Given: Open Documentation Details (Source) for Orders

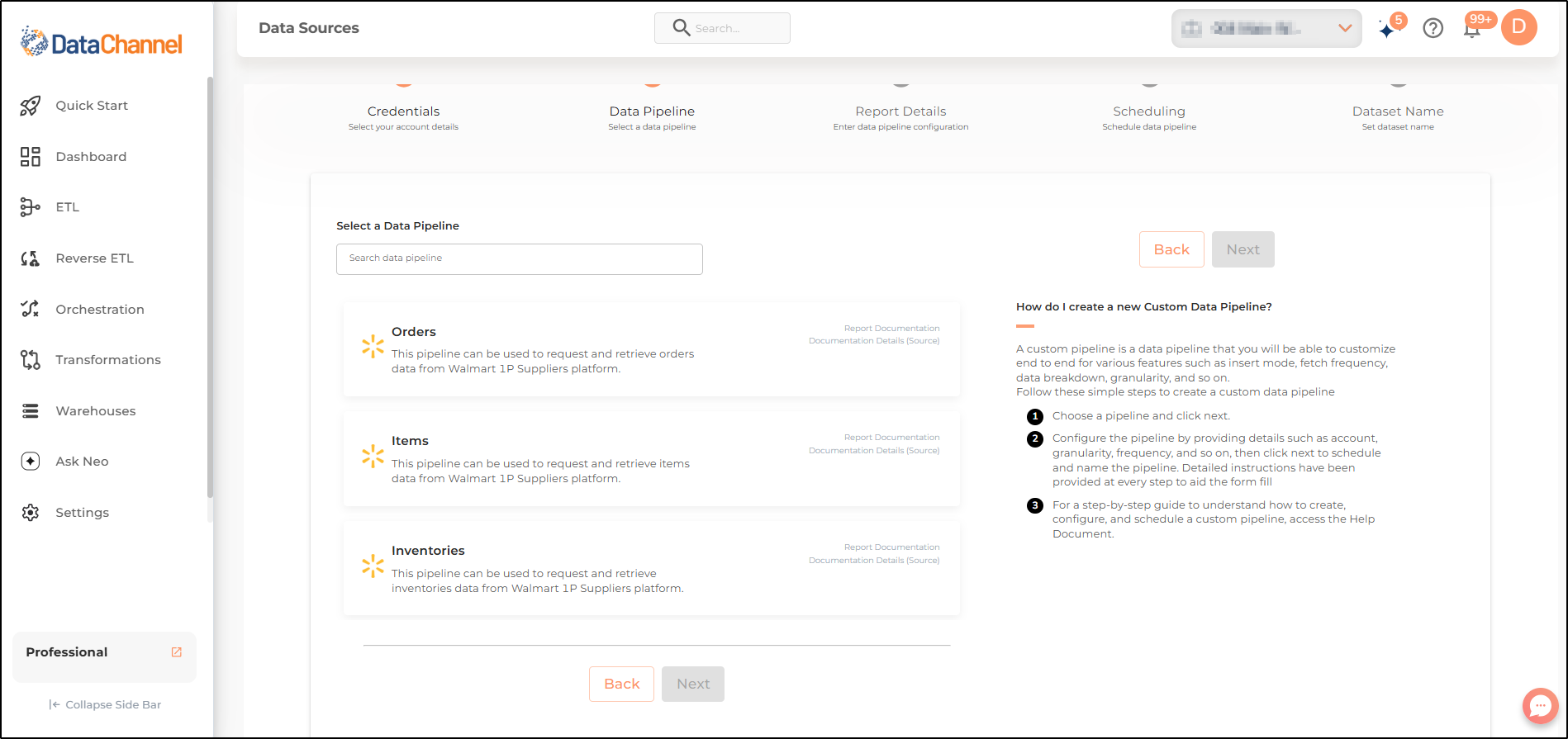Looking at the screenshot, I should (x=874, y=341).
